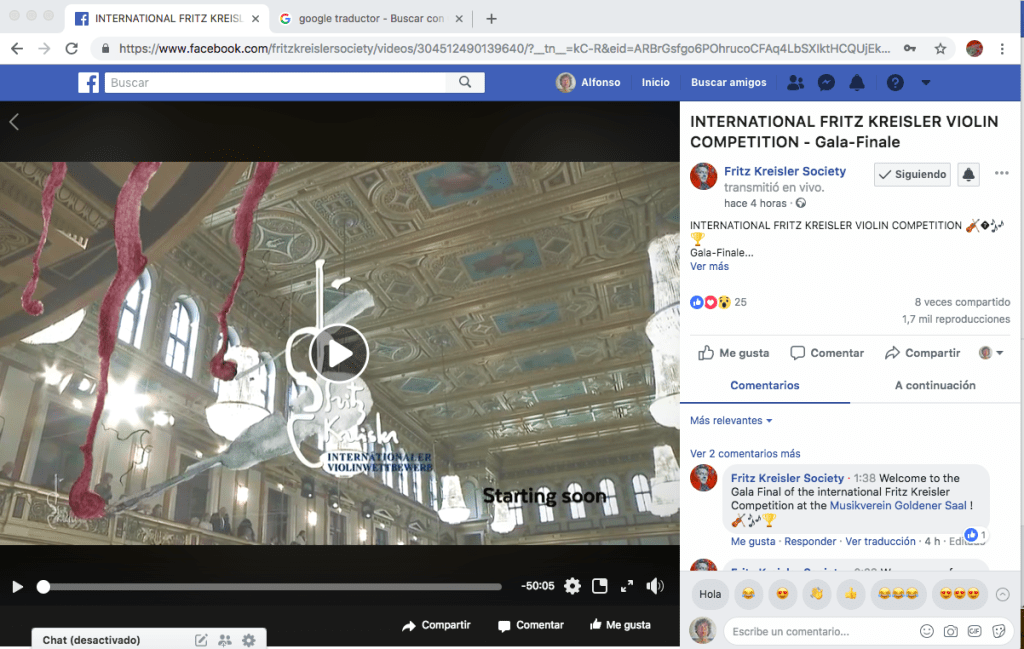Click Ver 2 comentarios más link
Image resolution: width=1024 pixels, height=649 pixels.
coord(745,454)
